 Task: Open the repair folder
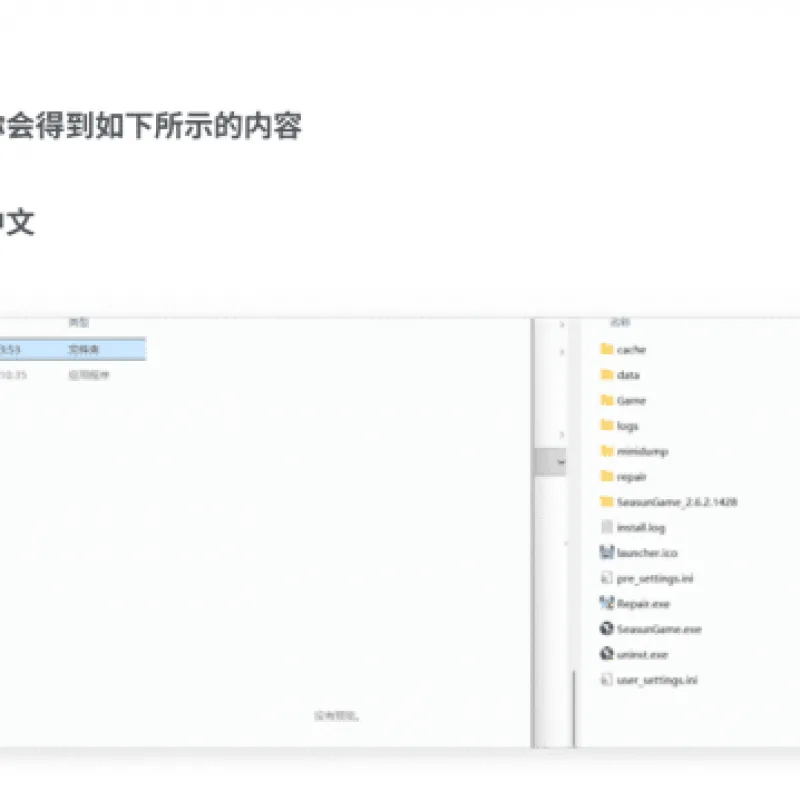point(623,477)
